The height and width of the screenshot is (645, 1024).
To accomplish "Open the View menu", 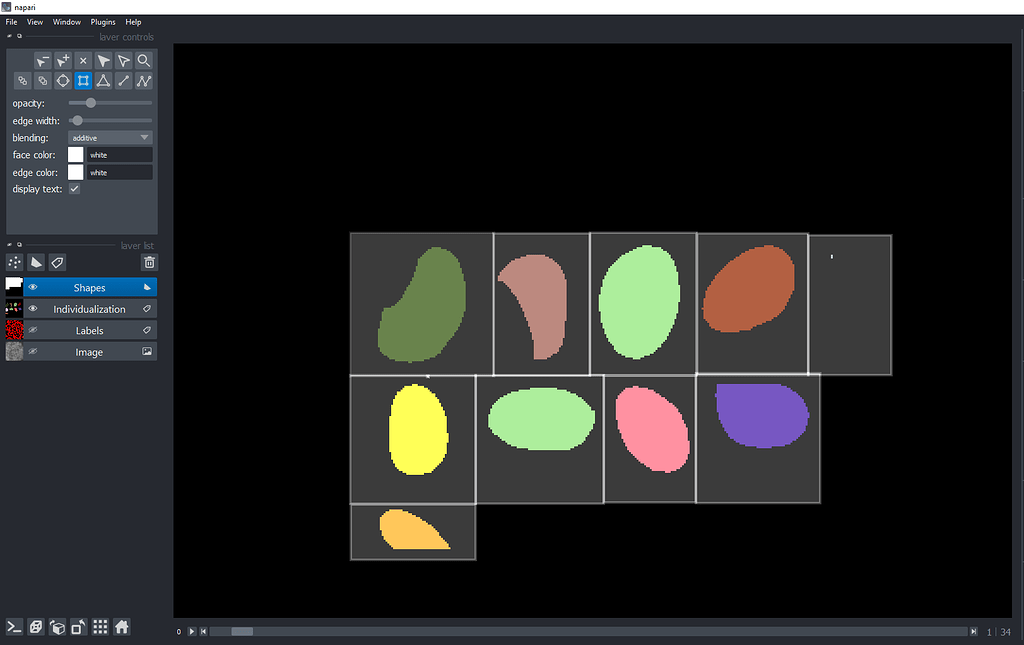I will (34, 21).
